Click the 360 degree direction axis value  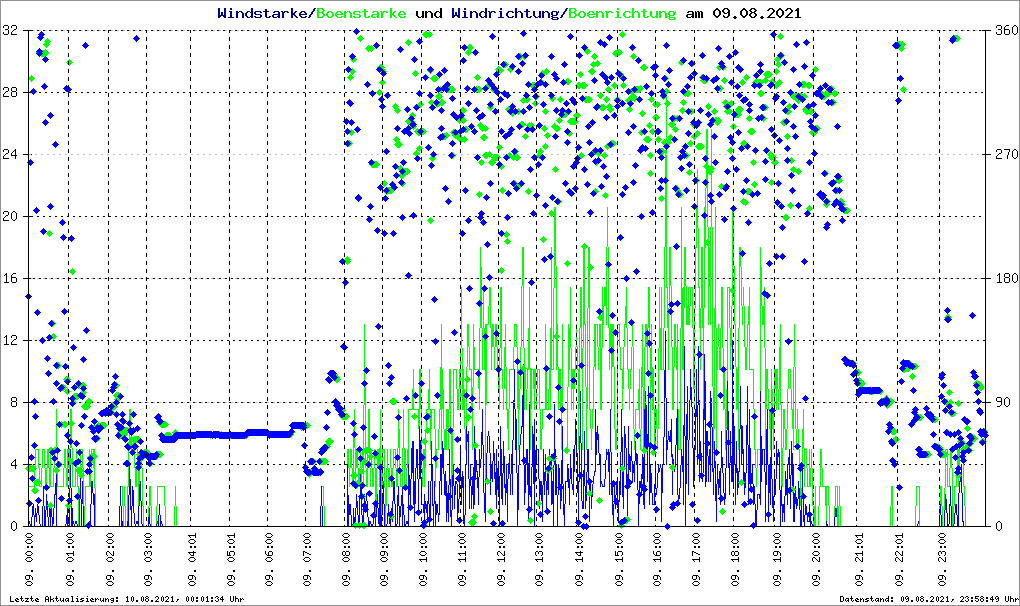[x=1005, y=31]
